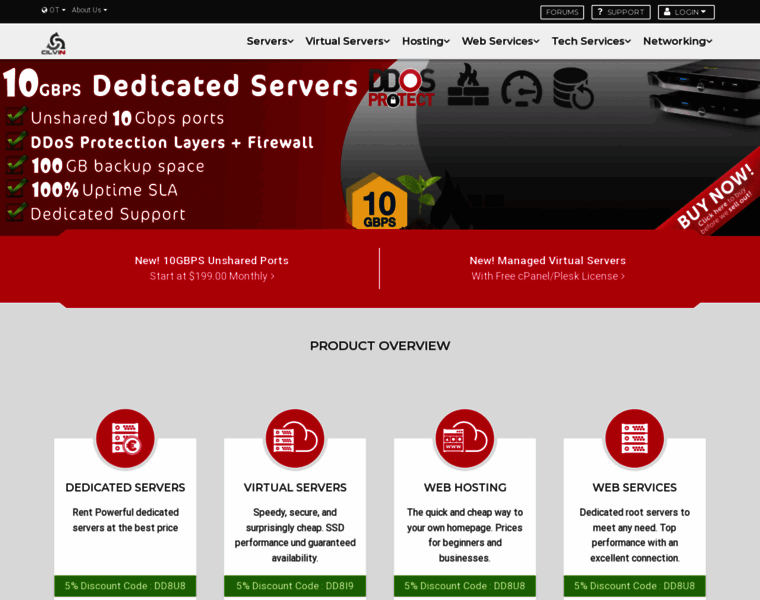This screenshot has height=600, width=760.
Task: Click "Dedicated root servers to meet" description
Action: coord(634,535)
